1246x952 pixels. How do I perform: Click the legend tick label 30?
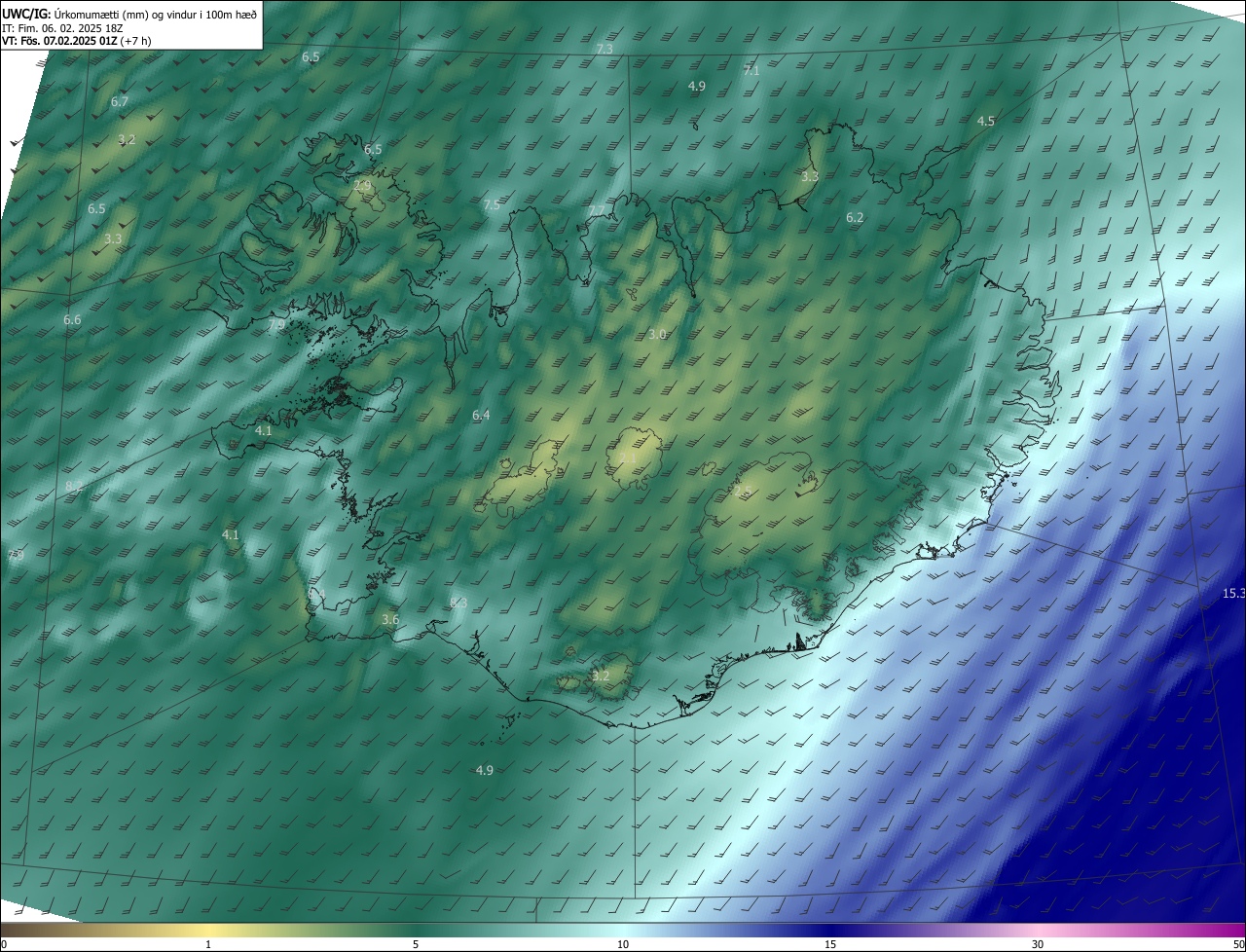click(x=1038, y=944)
